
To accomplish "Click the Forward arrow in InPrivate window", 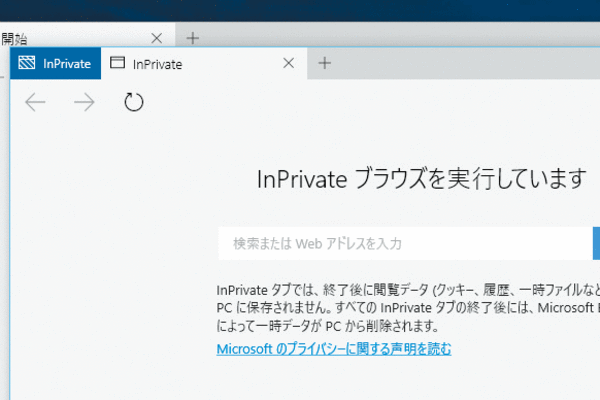I will [x=84, y=102].
